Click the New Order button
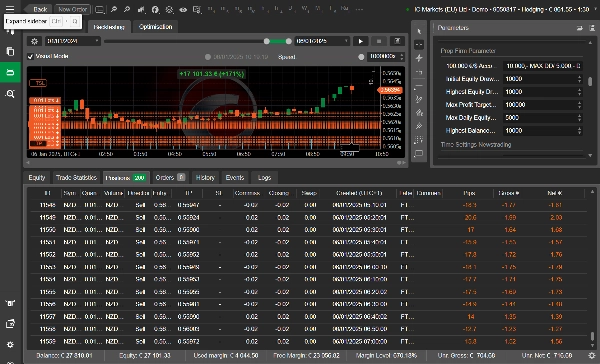The height and width of the screenshot is (364, 600). [x=72, y=9]
